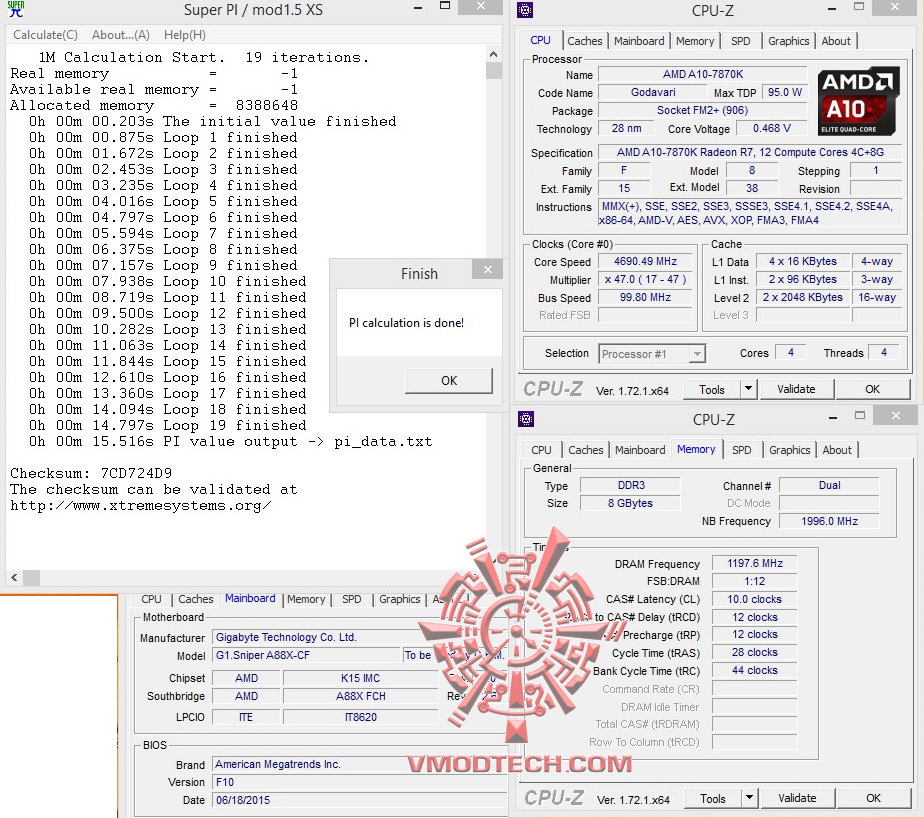Maximize the top CPU-Z window
This screenshot has width=924, height=818.
coord(859,6)
